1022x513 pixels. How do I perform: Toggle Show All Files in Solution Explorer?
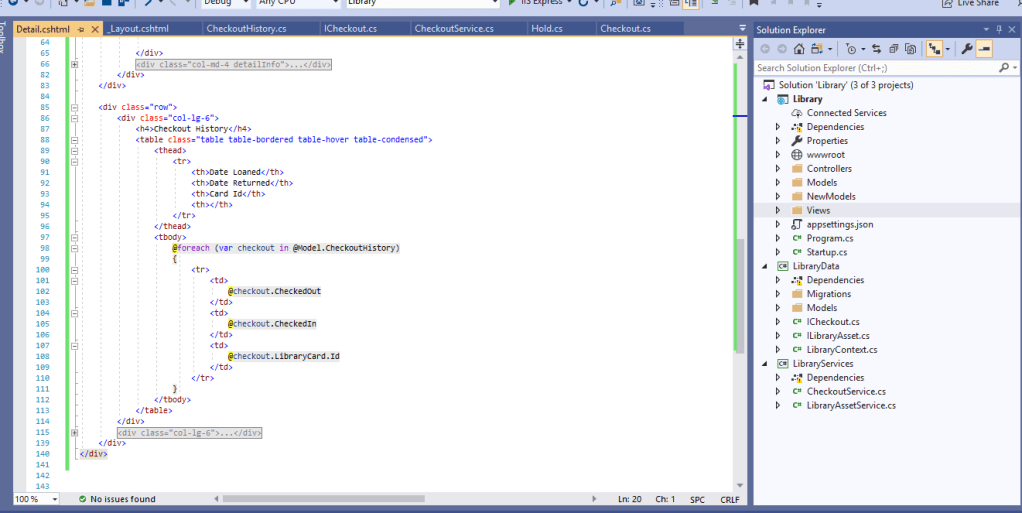pyautogui.click(x=909, y=49)
